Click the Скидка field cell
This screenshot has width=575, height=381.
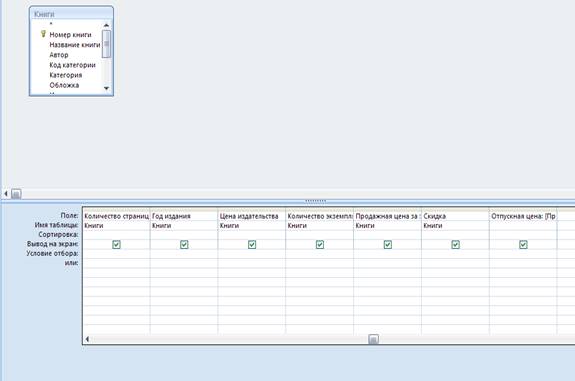pos(455,216)
